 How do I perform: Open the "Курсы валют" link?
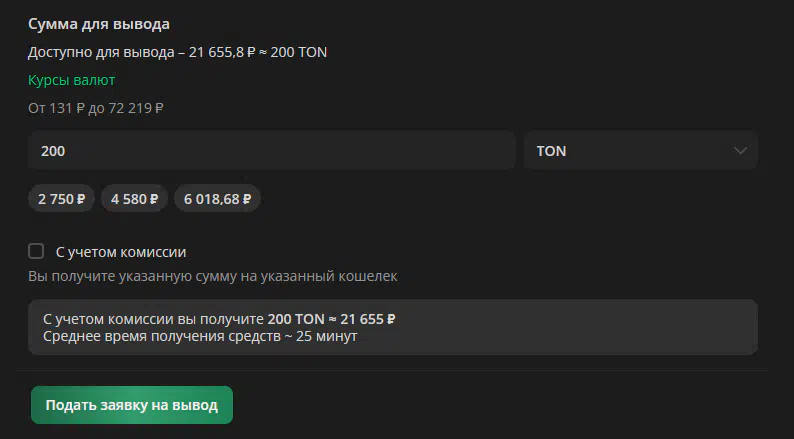pyautogui.click(x=72, y=80)
